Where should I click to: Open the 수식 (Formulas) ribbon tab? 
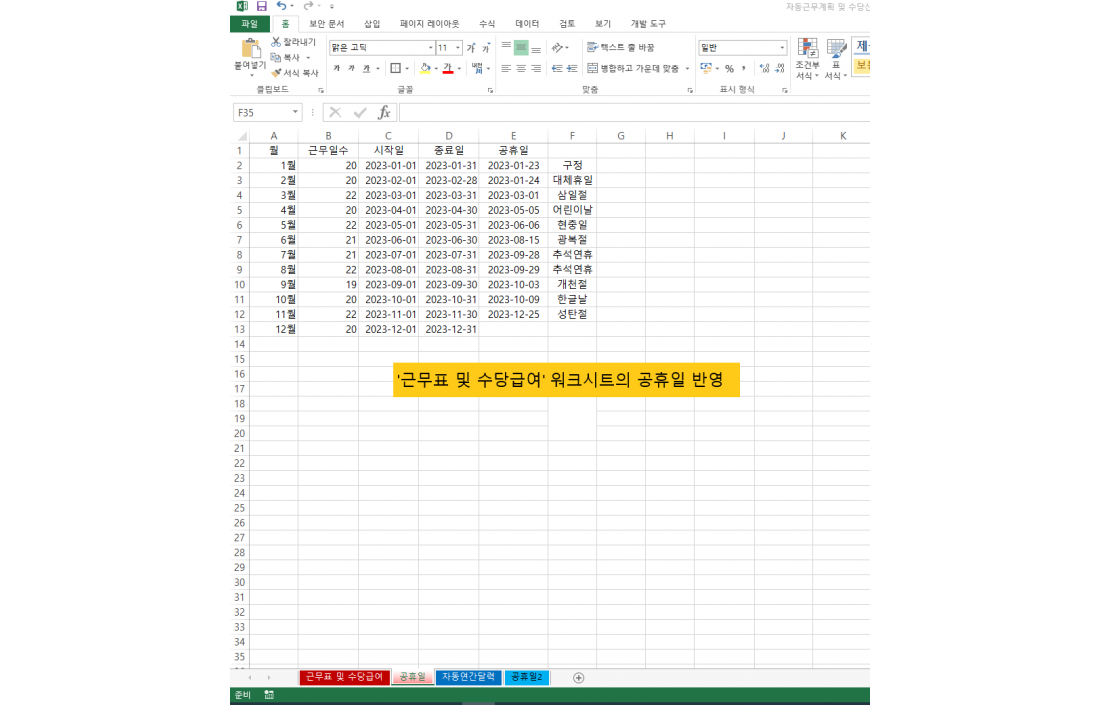click(x=487, y=24)
